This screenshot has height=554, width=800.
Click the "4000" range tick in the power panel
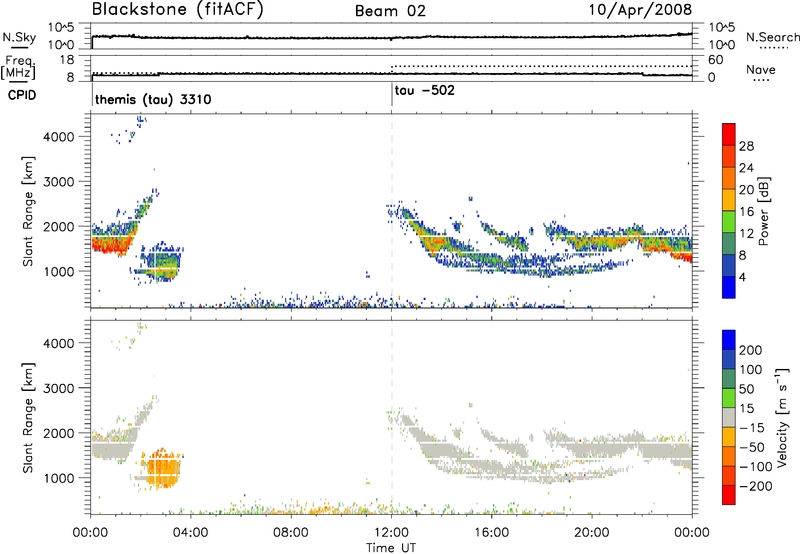58,137
